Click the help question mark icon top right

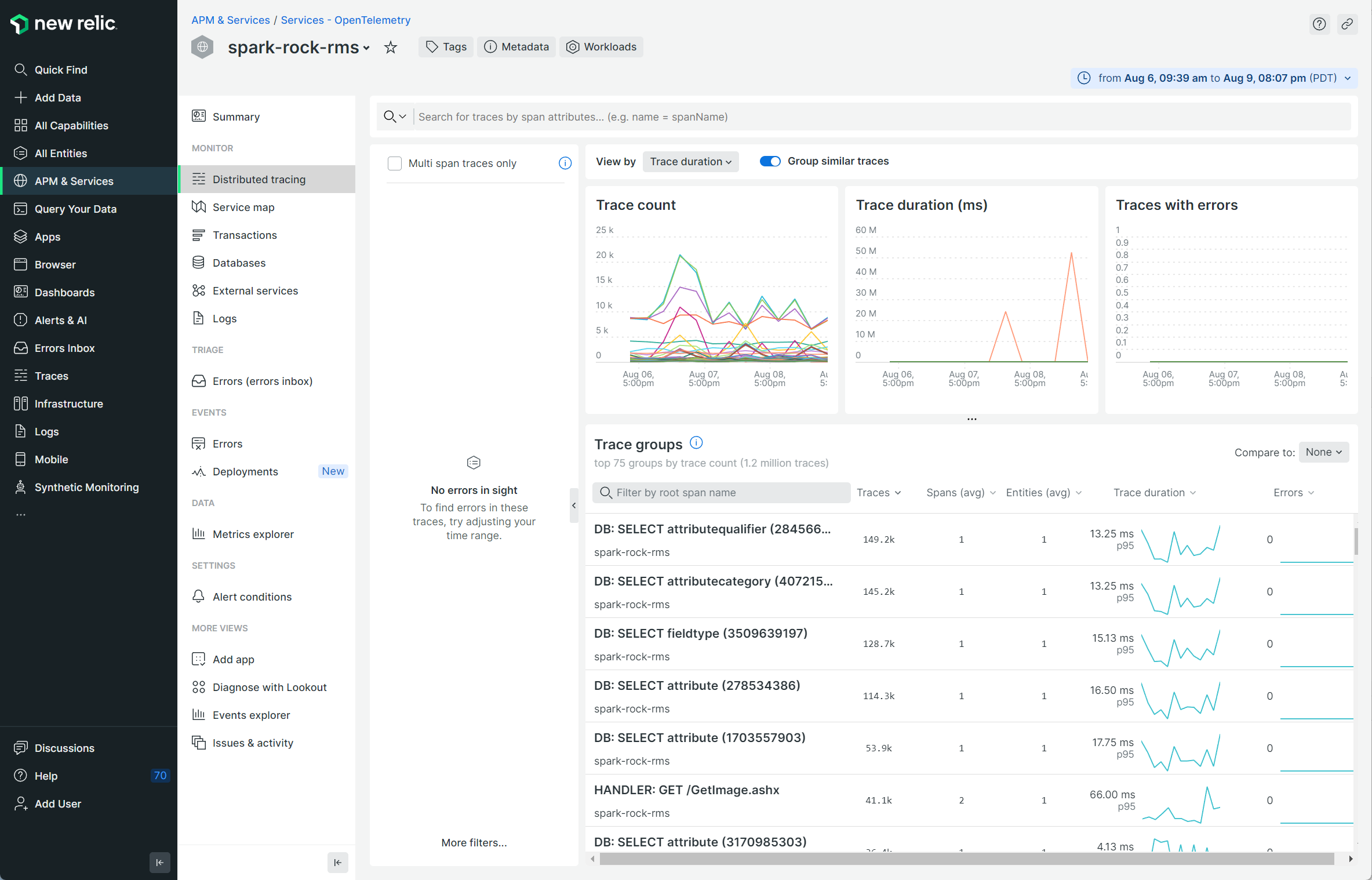pyautogui.click(x=1319, y=24)
